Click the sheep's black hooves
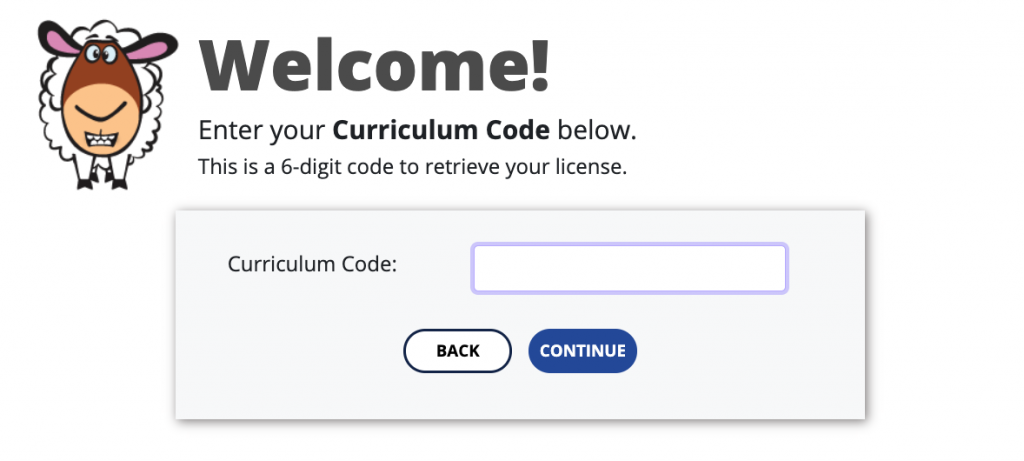Screen dimensions: 1024x461 [103, 183]
